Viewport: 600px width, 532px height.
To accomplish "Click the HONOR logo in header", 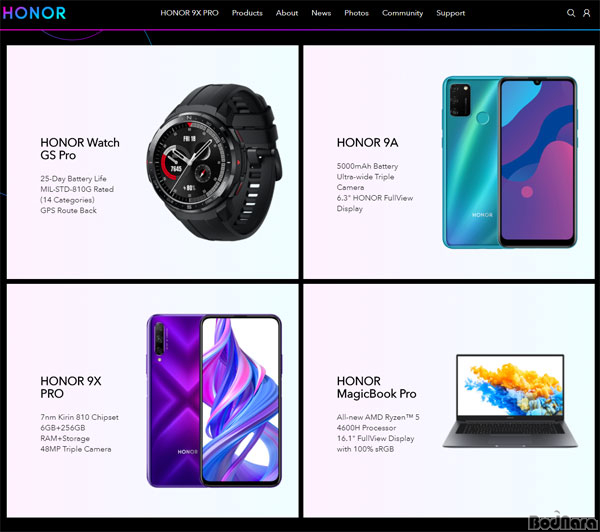I will tap(34, 13).
